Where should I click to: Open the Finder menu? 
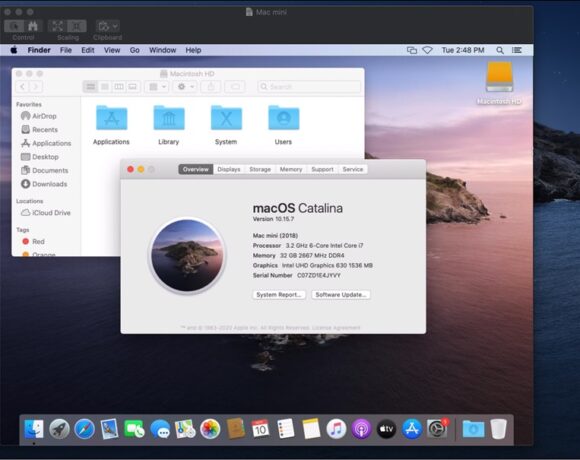(39, 50)
